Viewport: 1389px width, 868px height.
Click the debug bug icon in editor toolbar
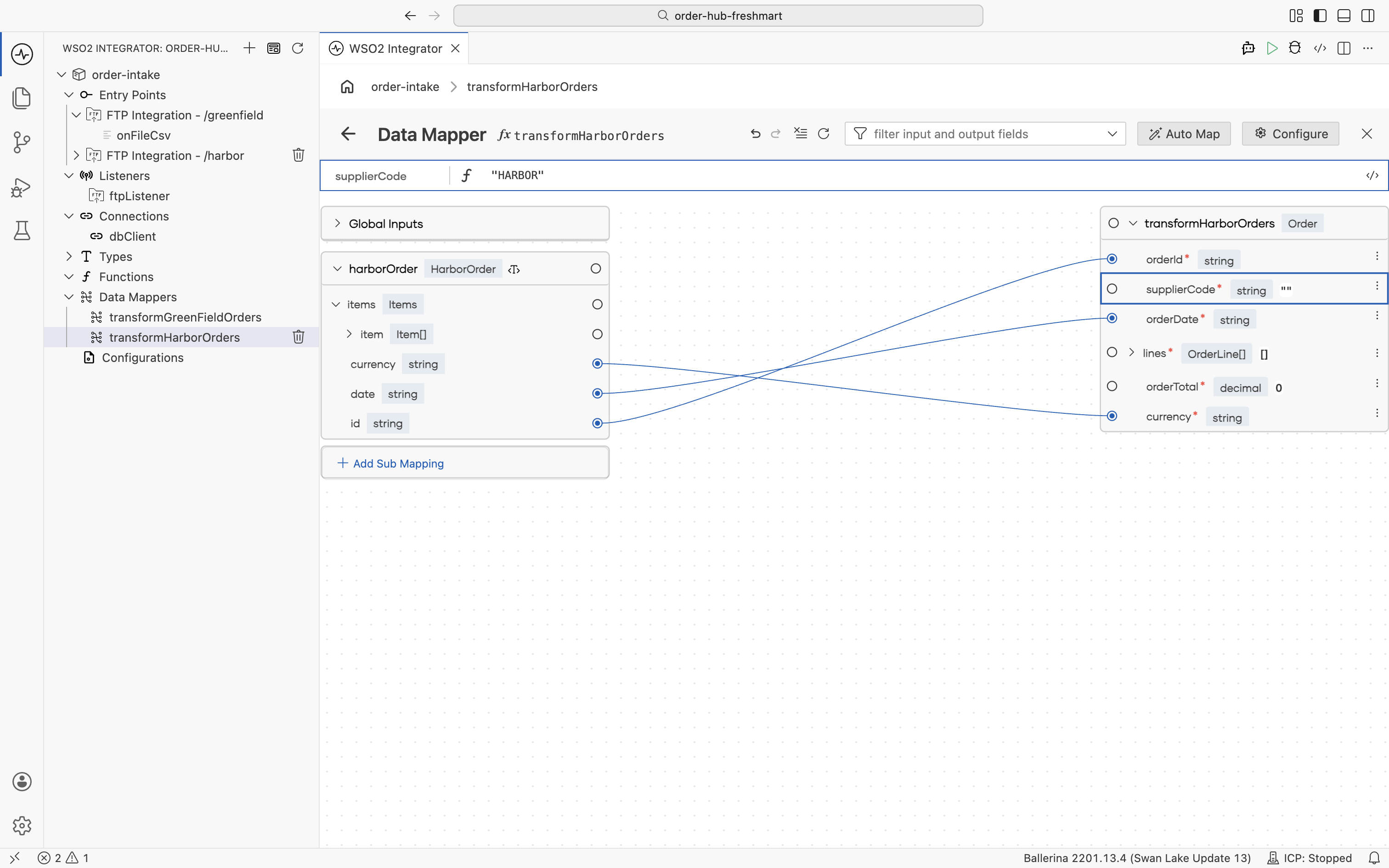pos(1295,48)
